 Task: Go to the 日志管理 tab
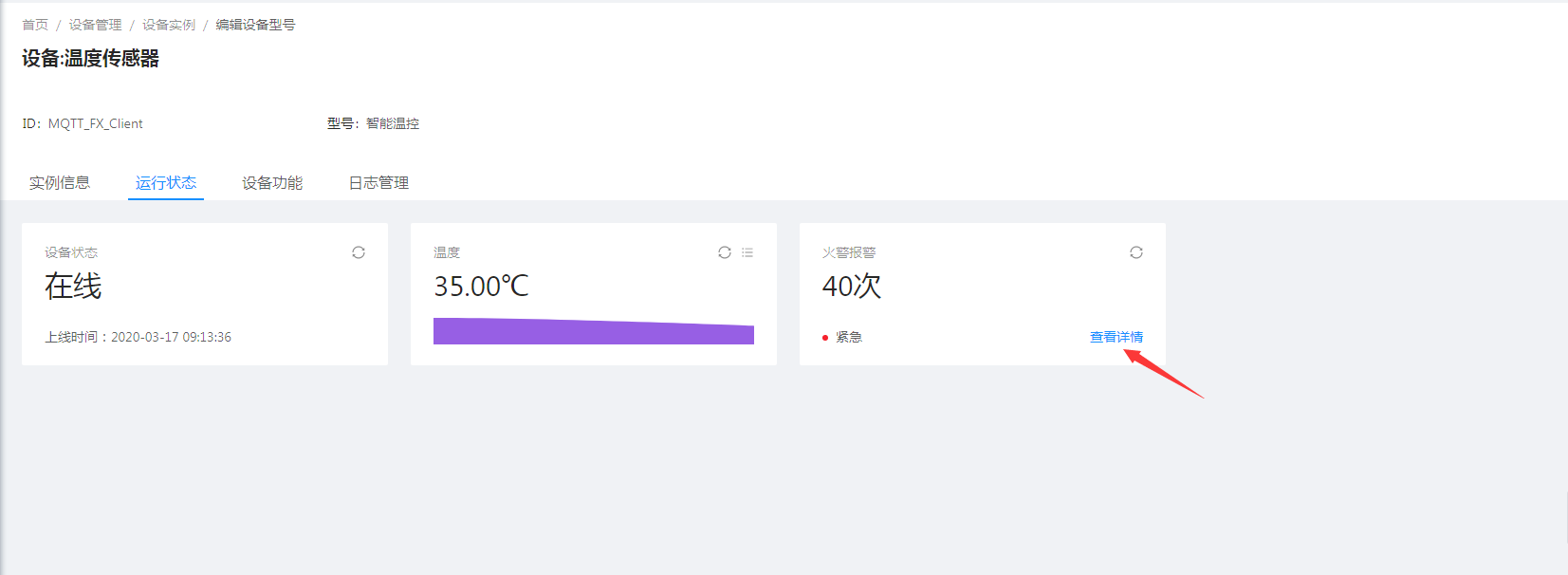(x=378, y=183)
